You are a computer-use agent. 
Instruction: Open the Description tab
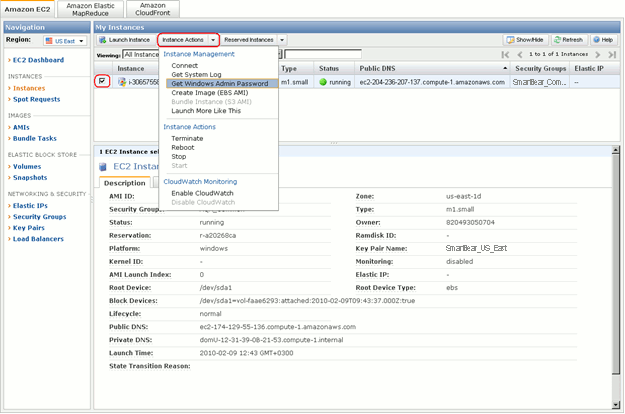click(x=125, y=183)
